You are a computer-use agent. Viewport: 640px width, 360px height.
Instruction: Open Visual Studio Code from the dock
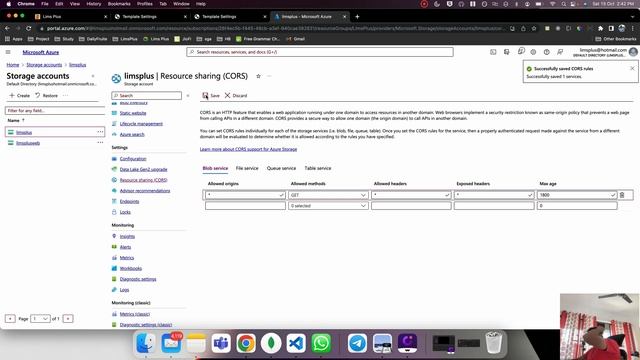coord(296,343)
